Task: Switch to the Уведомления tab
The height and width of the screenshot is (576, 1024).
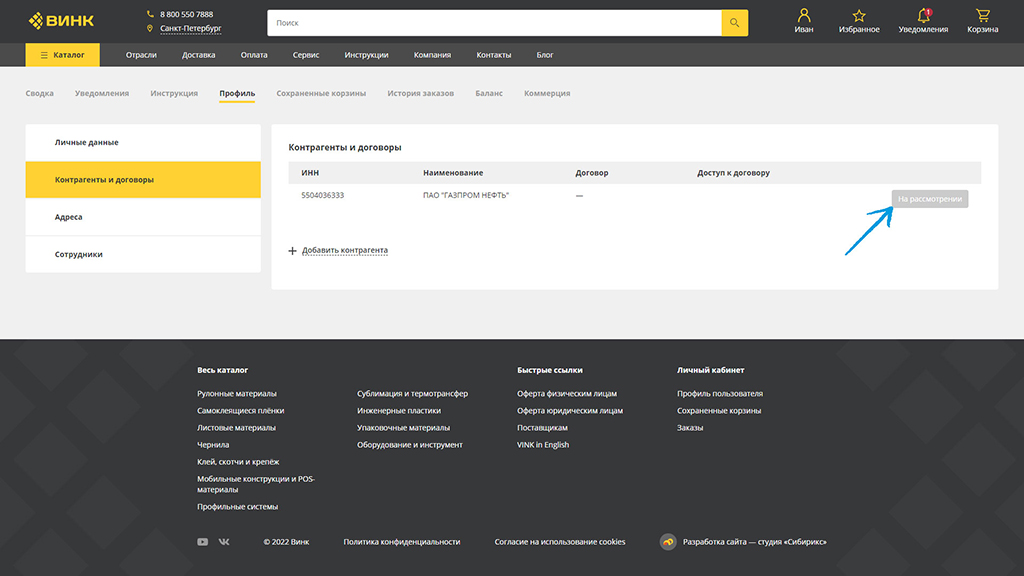Action: coord(102,93)
